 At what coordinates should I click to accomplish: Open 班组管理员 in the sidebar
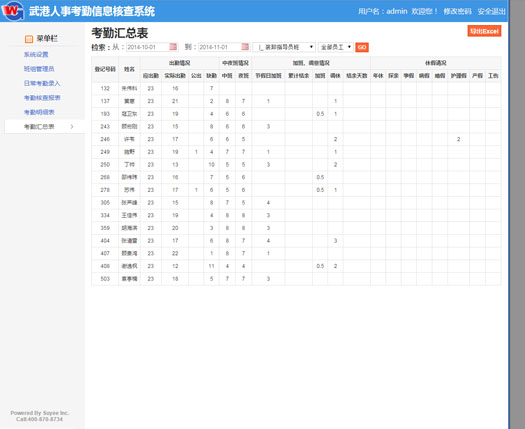(39, 69)
